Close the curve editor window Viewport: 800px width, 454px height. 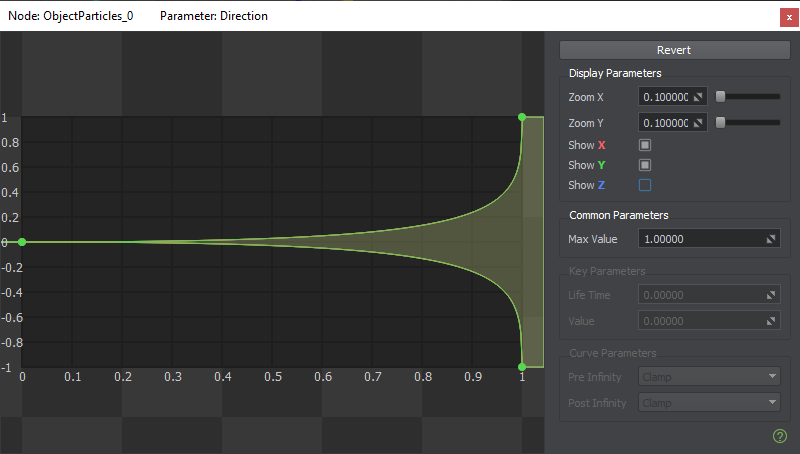click(x=789, y=16)
